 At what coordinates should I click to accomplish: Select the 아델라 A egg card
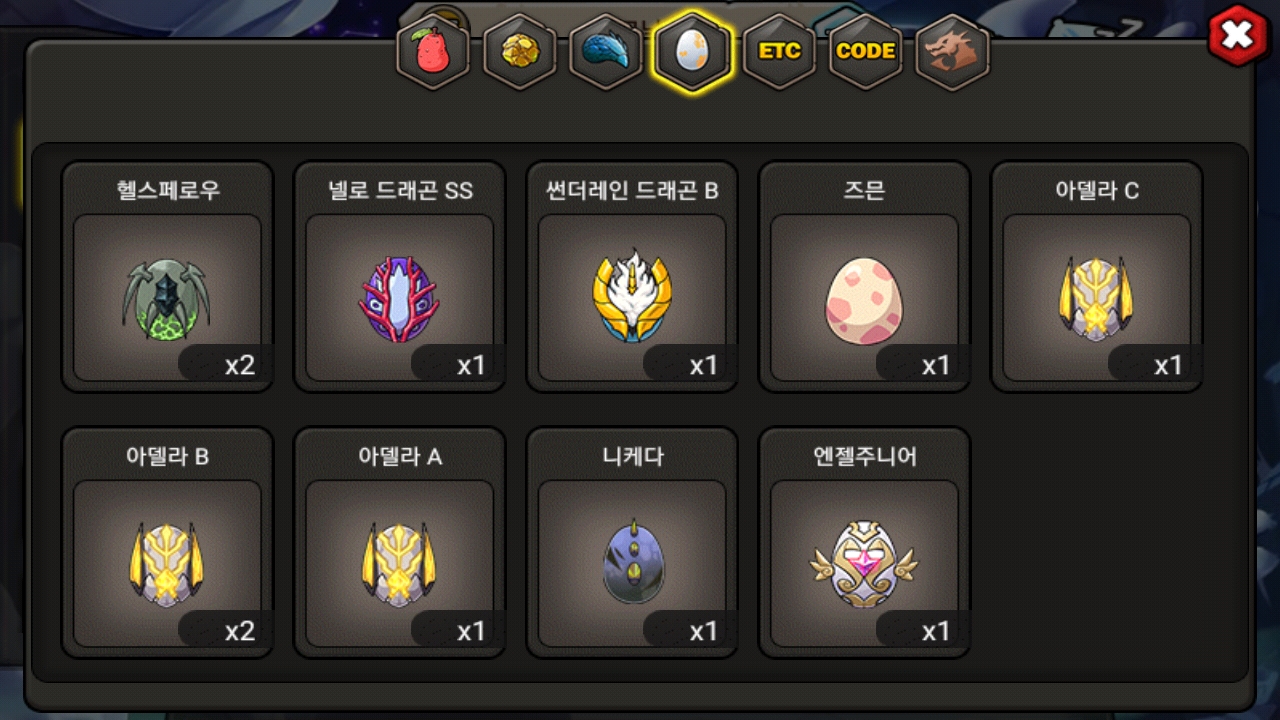(x=400, y=543)
